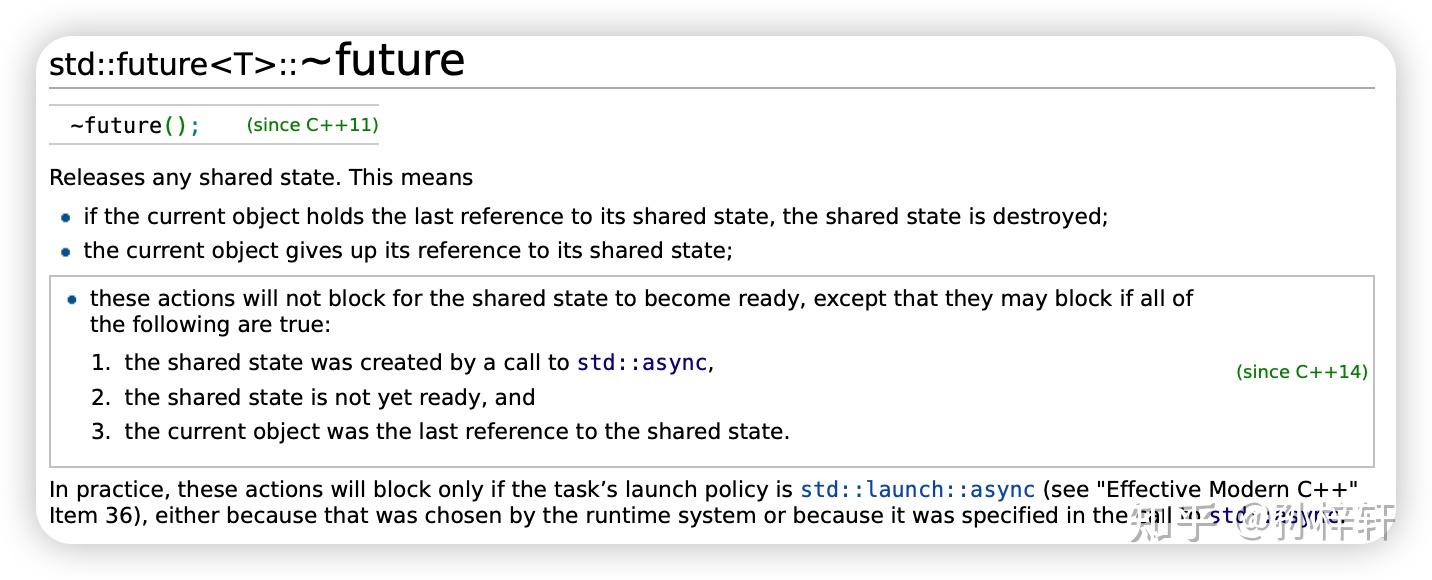Click the "Item 36" reference text
This screenshot has height=580, width=1432.
84,516
